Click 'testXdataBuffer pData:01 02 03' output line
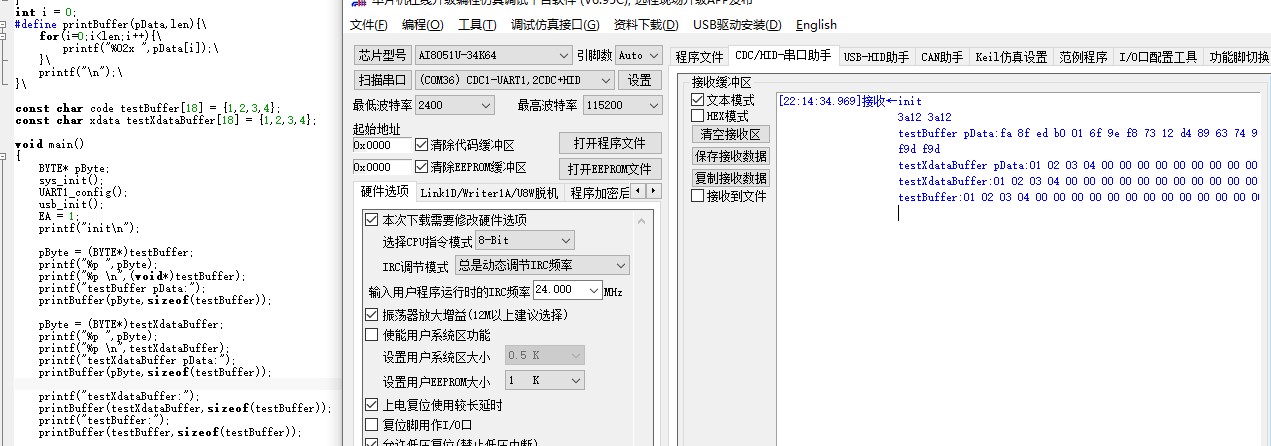This screenshot has width=1271, height=446. (x=1078, y=165)
